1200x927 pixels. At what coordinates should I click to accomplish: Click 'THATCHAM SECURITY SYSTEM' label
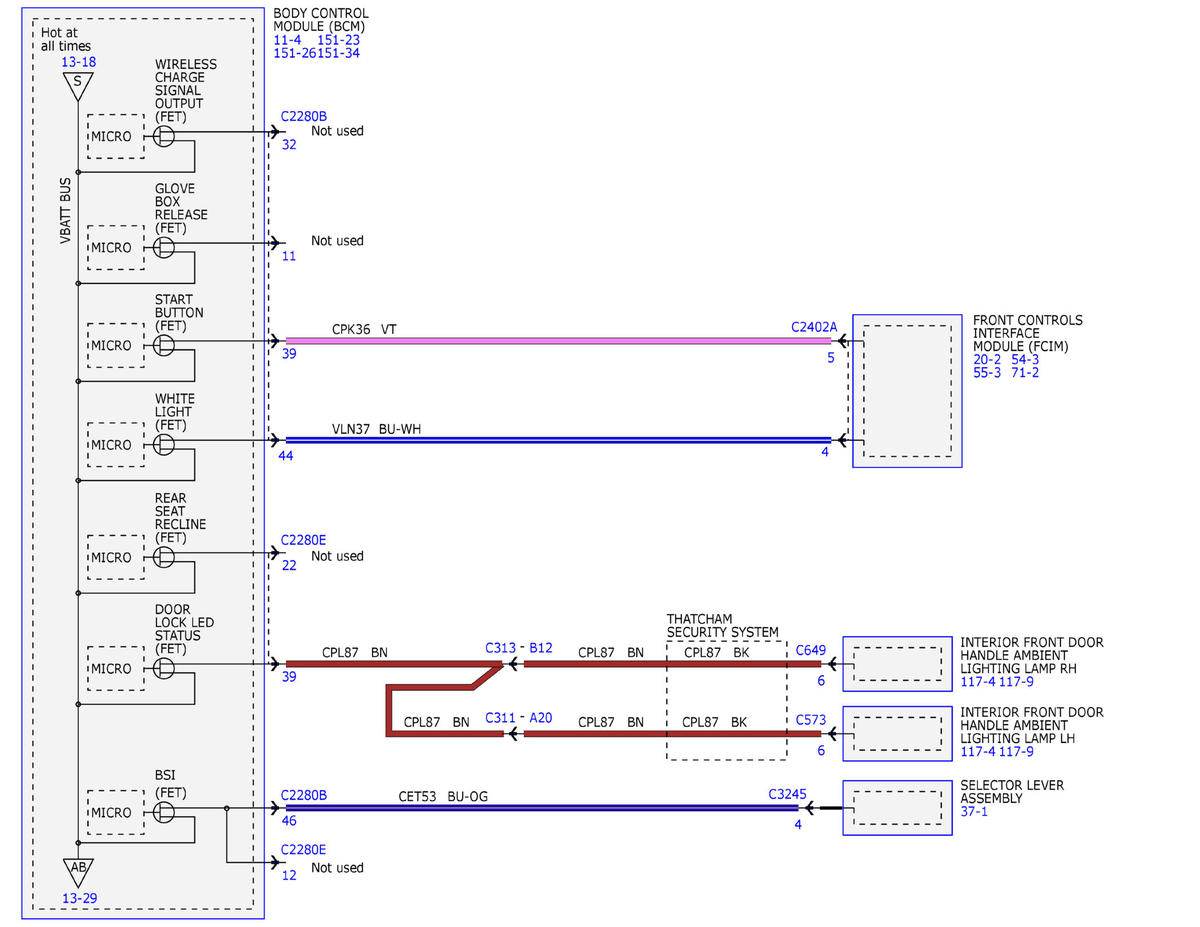coord(723,626)
